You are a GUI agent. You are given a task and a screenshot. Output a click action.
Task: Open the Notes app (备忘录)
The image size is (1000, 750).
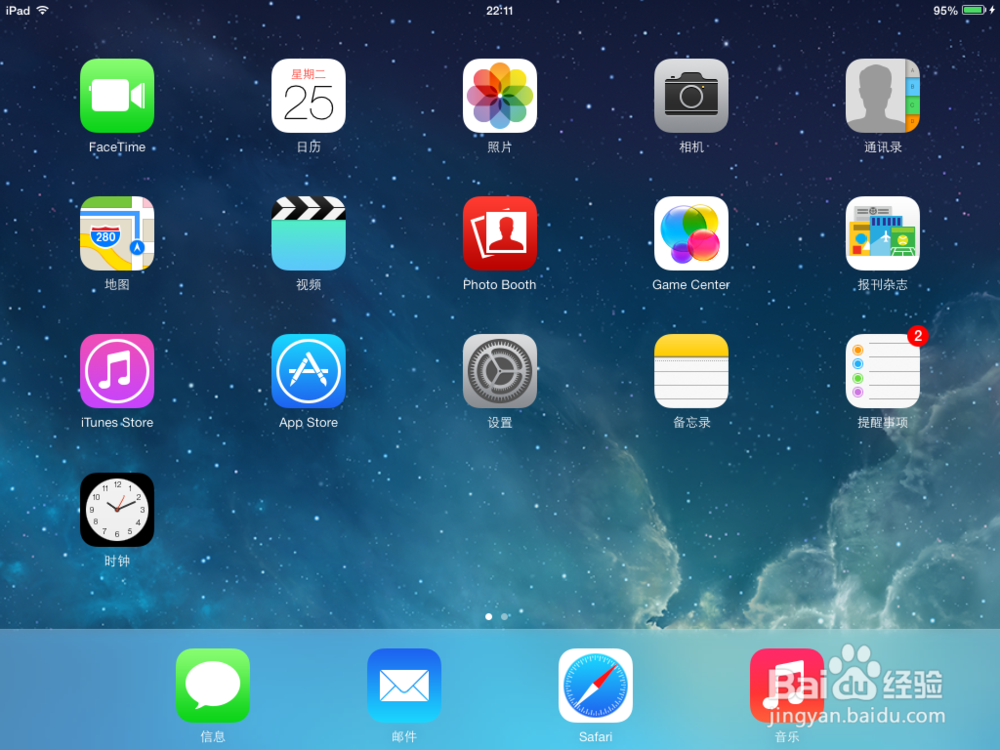pyautogui.click(x=691, y=371)
